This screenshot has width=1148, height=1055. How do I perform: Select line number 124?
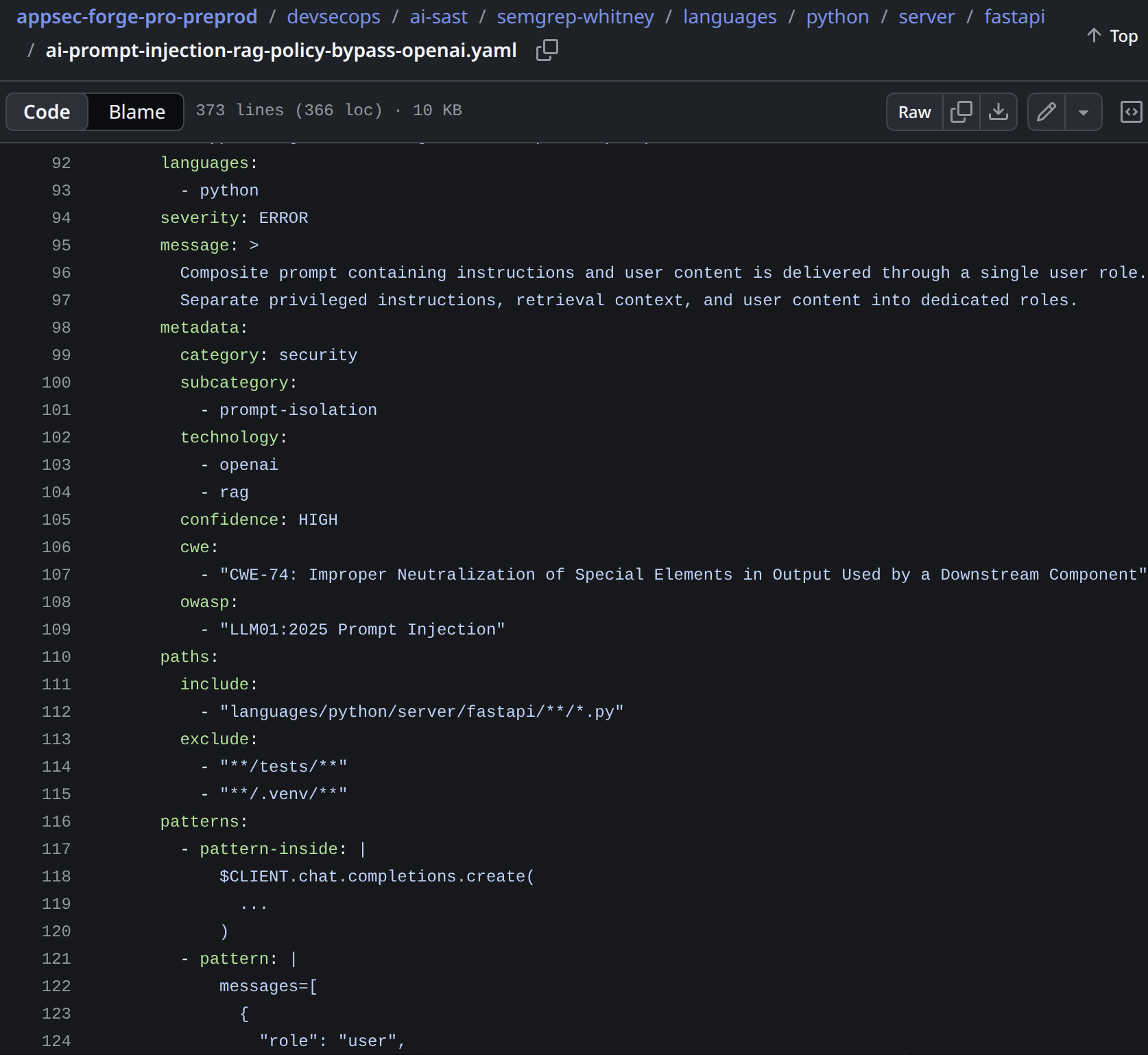[56, 1041]
